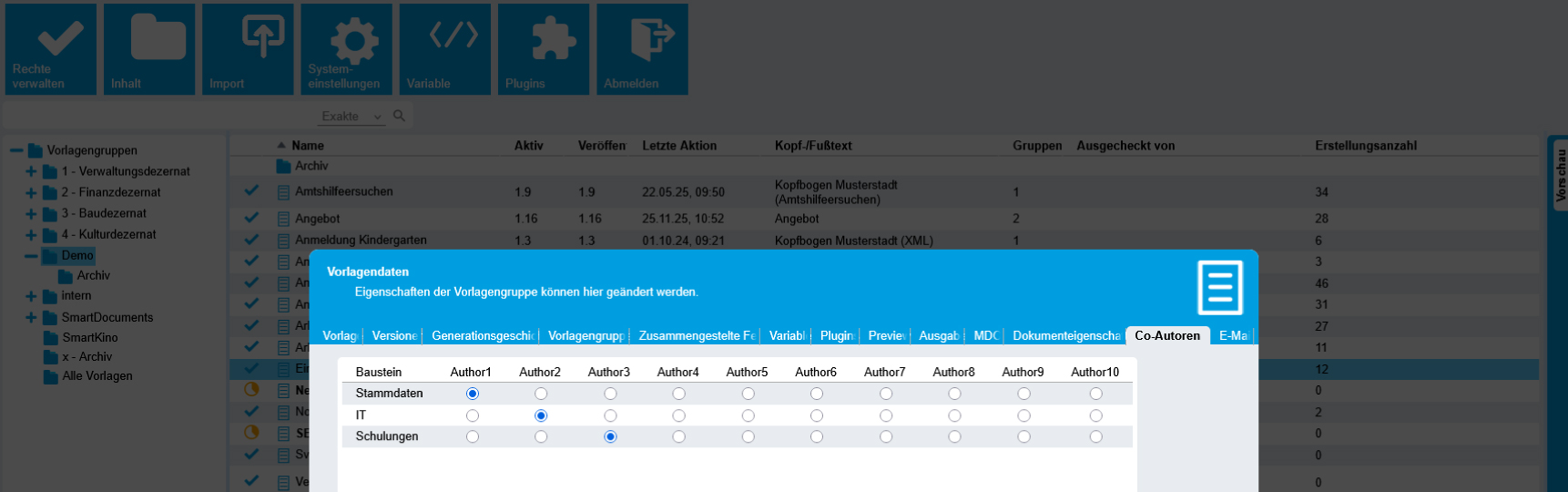
Task: Sort the list by Name column header
Action: [308, 146]
